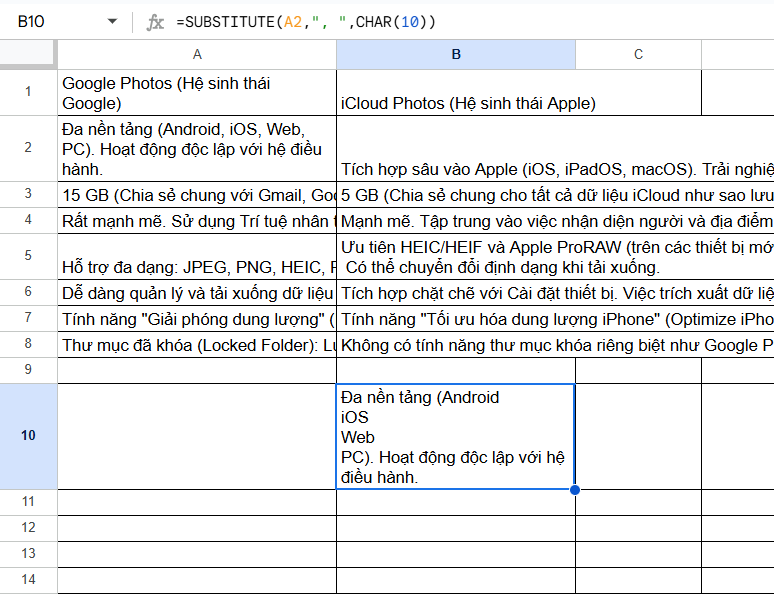Click empty cell B9

456,370
